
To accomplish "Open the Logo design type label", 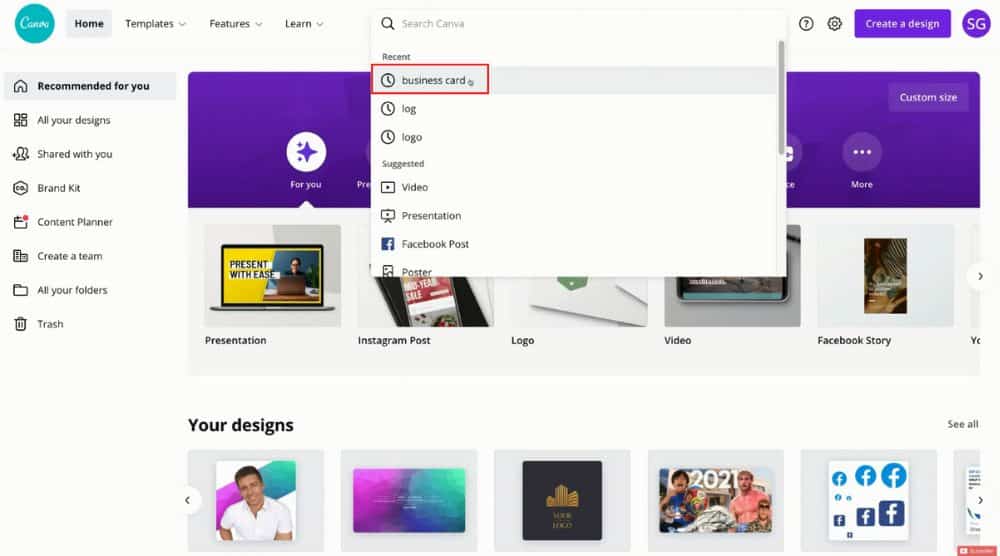I will 522,340.
